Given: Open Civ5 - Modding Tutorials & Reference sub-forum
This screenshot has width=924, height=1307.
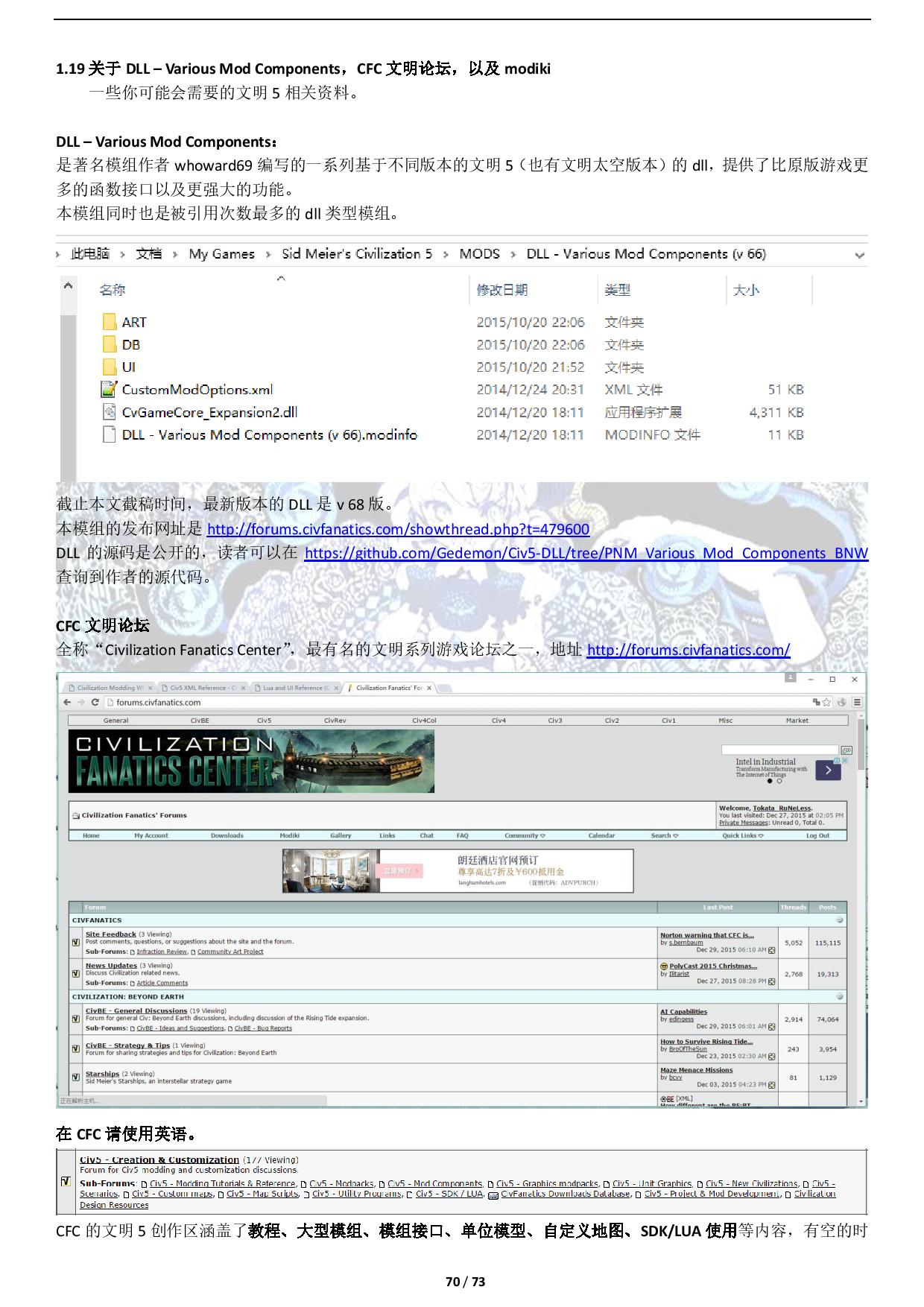Looking at the screenshot, I should (x=223, y=1183).
